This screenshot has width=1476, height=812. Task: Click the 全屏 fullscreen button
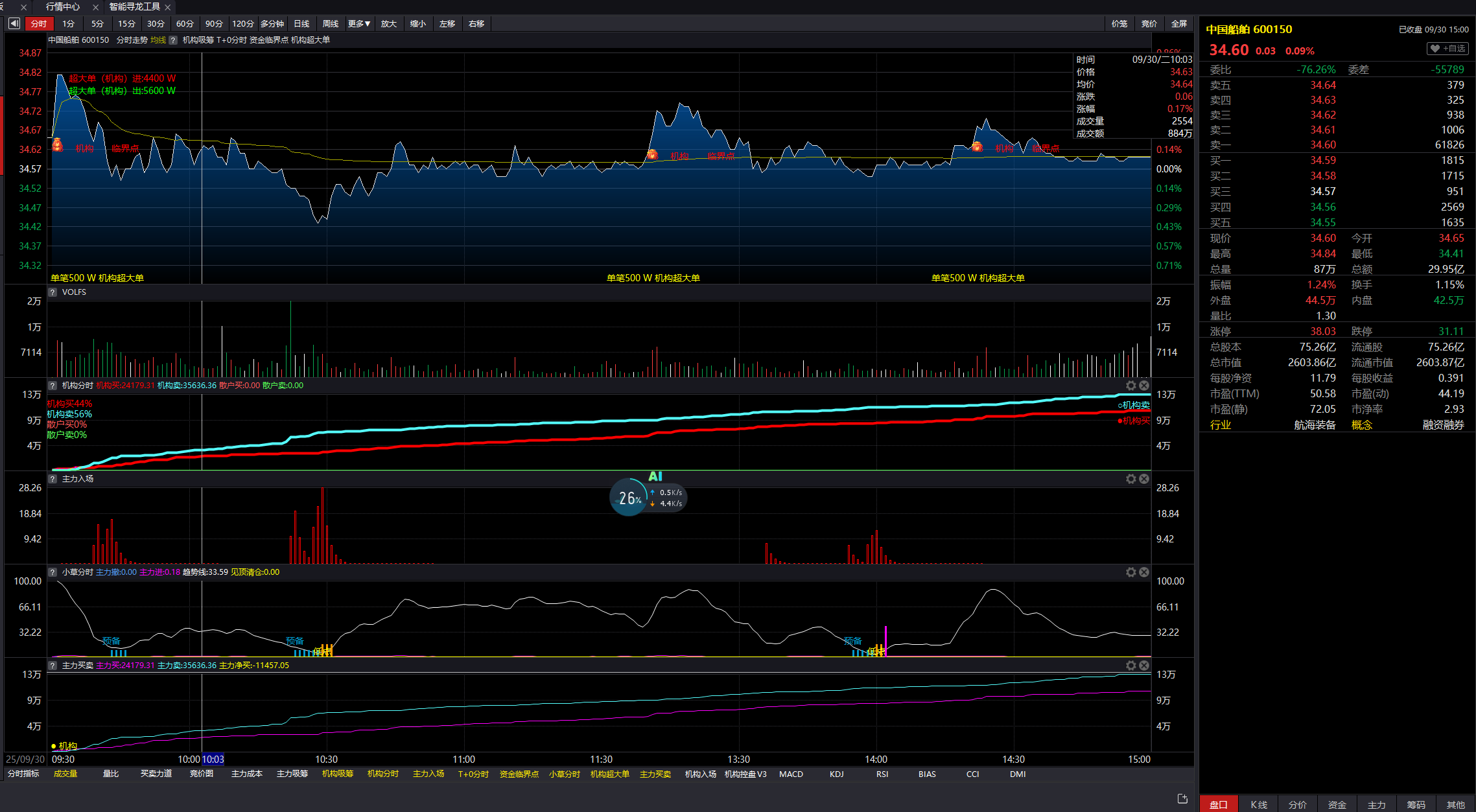pyautogui.click(x=1178, y=24)
